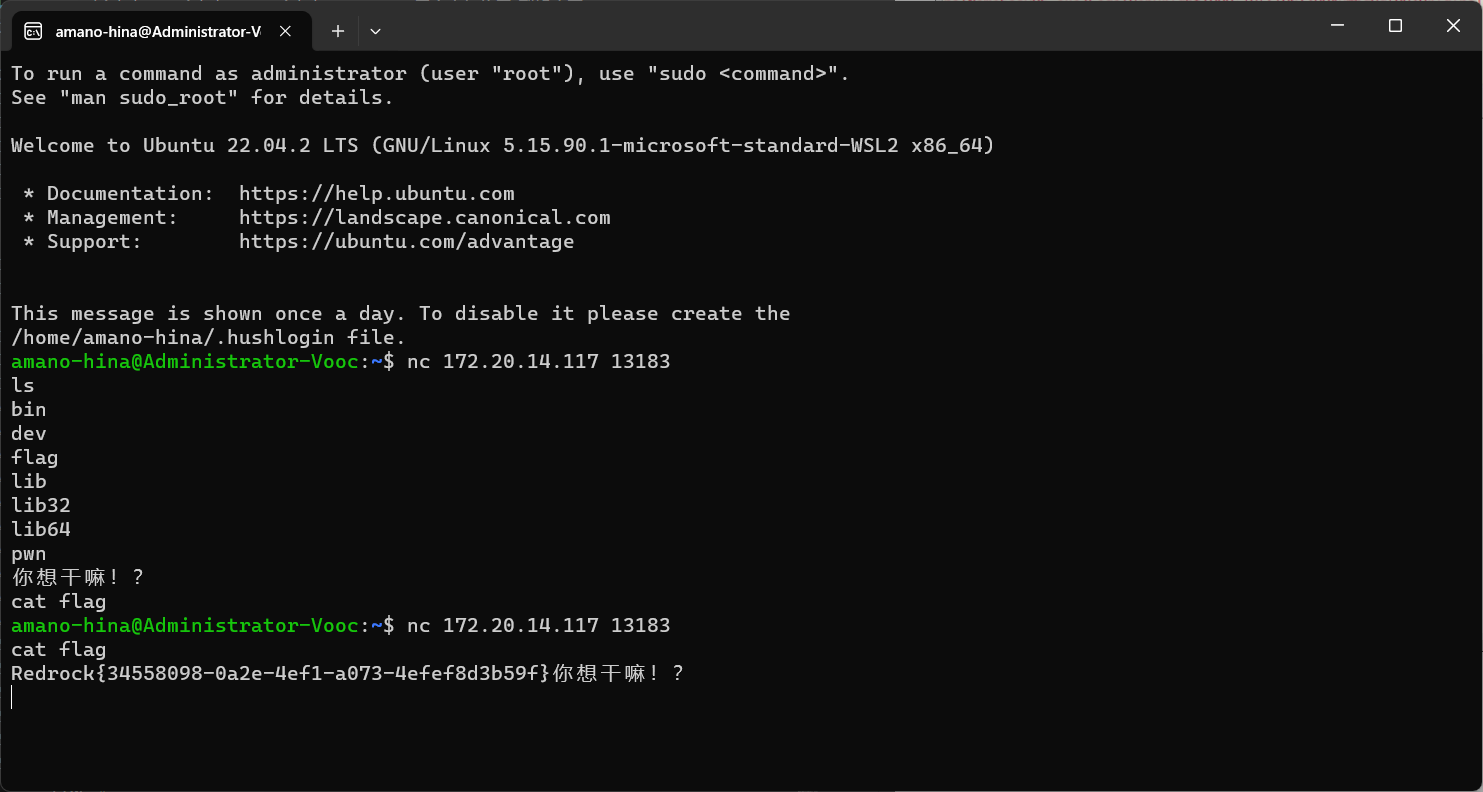Close the terminal window
Screen dimensions: 1483x792
pos(1453,26)
